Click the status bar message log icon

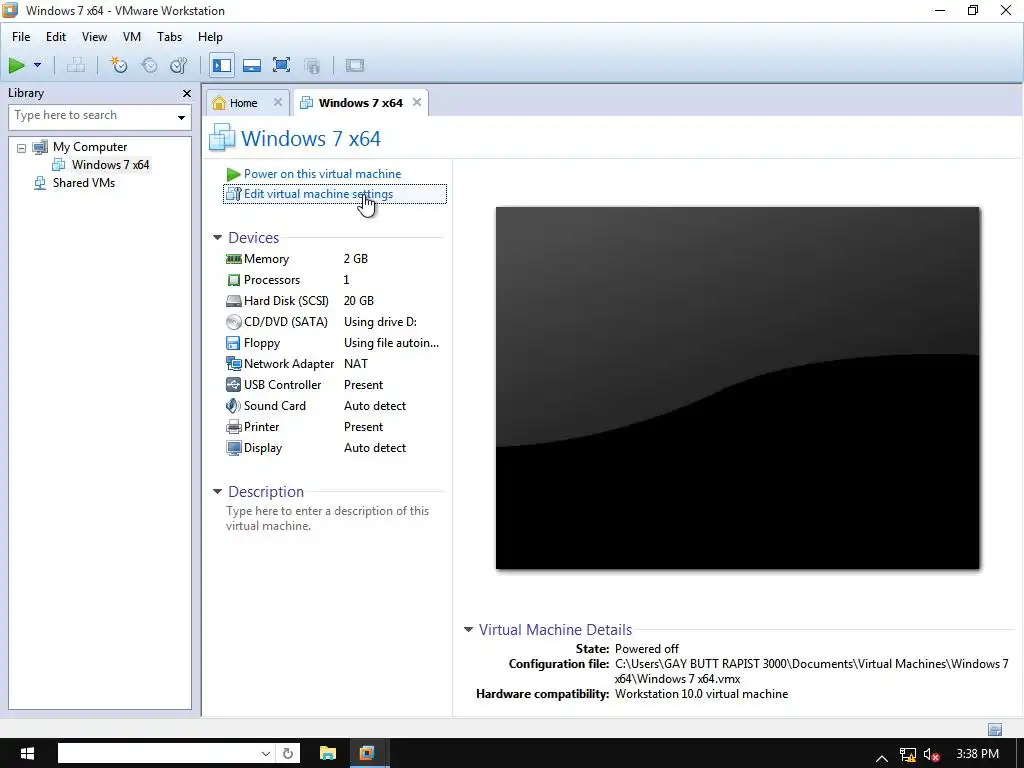pos(995,729)
